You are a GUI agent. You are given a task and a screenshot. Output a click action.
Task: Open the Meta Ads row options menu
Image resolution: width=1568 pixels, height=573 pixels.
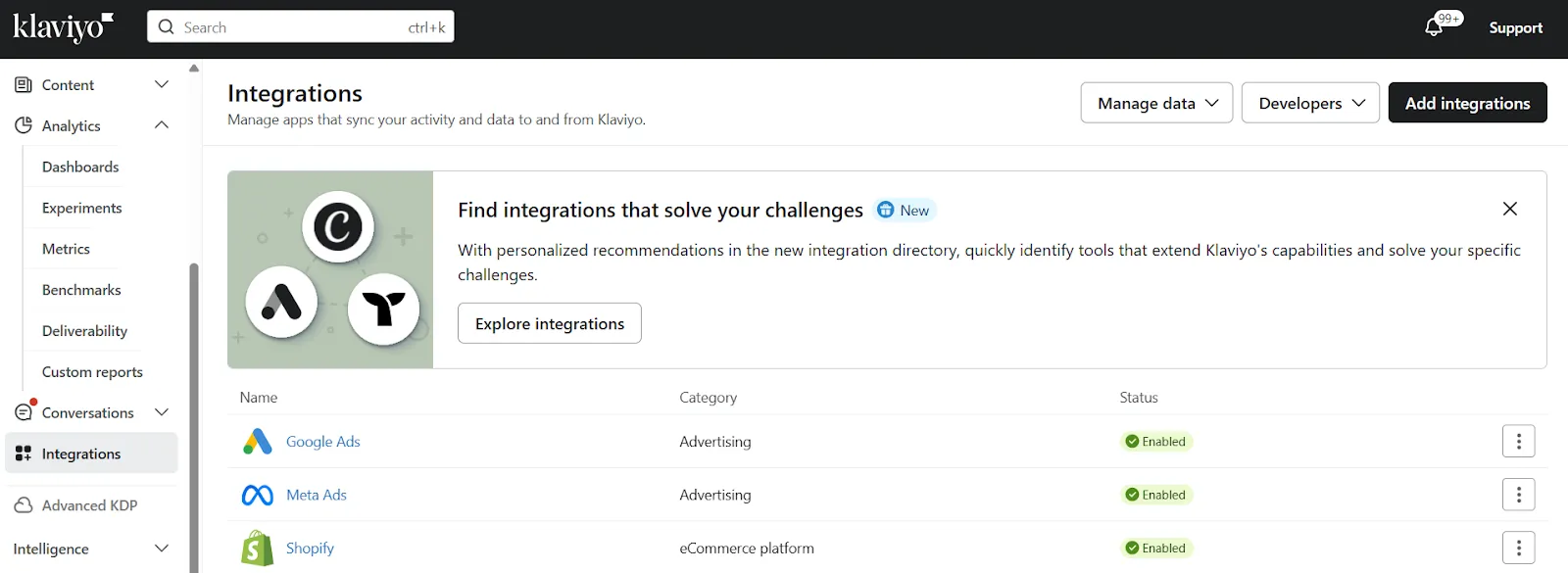[x=1519, y=495]
